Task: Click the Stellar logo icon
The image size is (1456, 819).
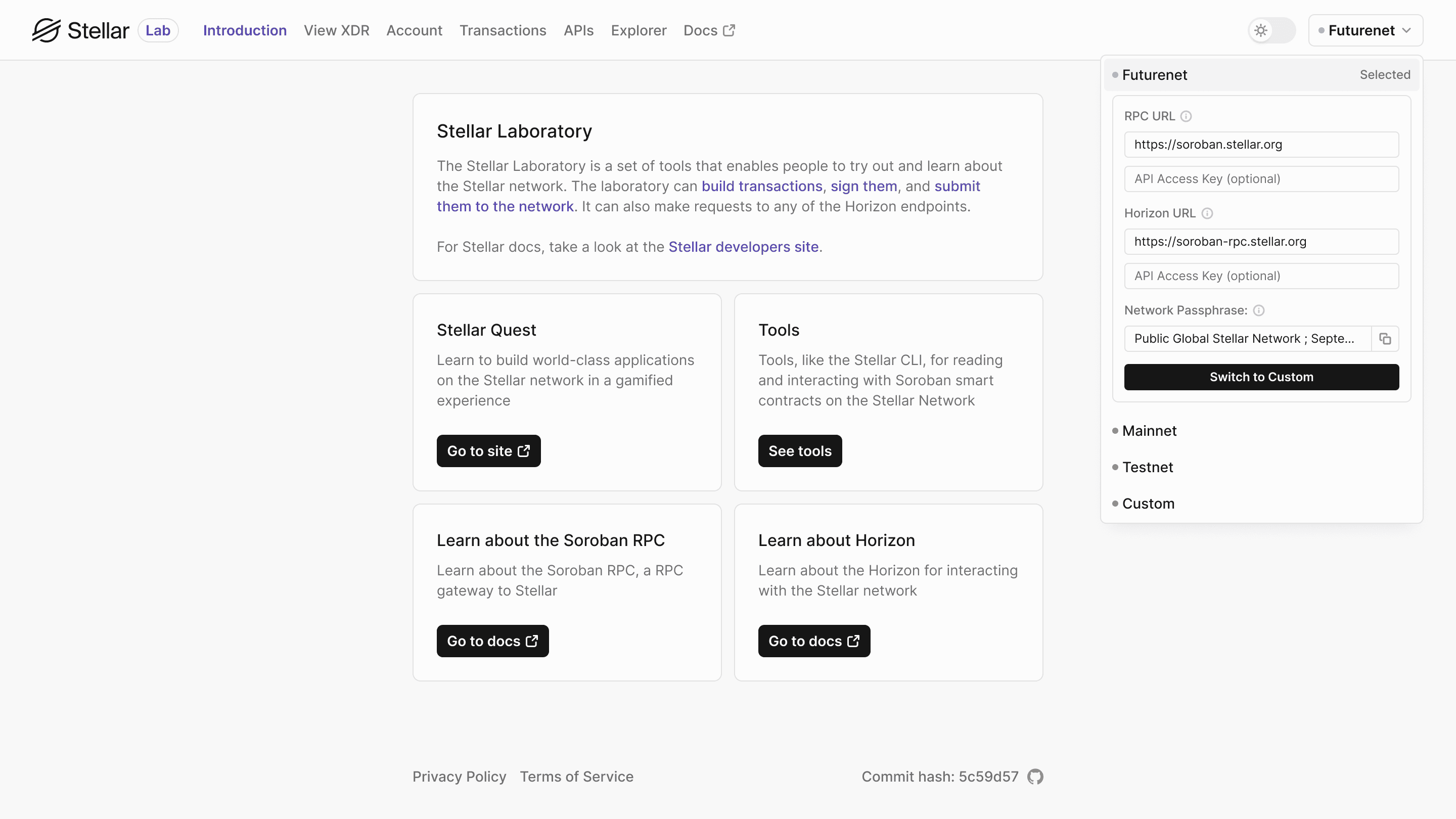Action: [x=46, y=30]
